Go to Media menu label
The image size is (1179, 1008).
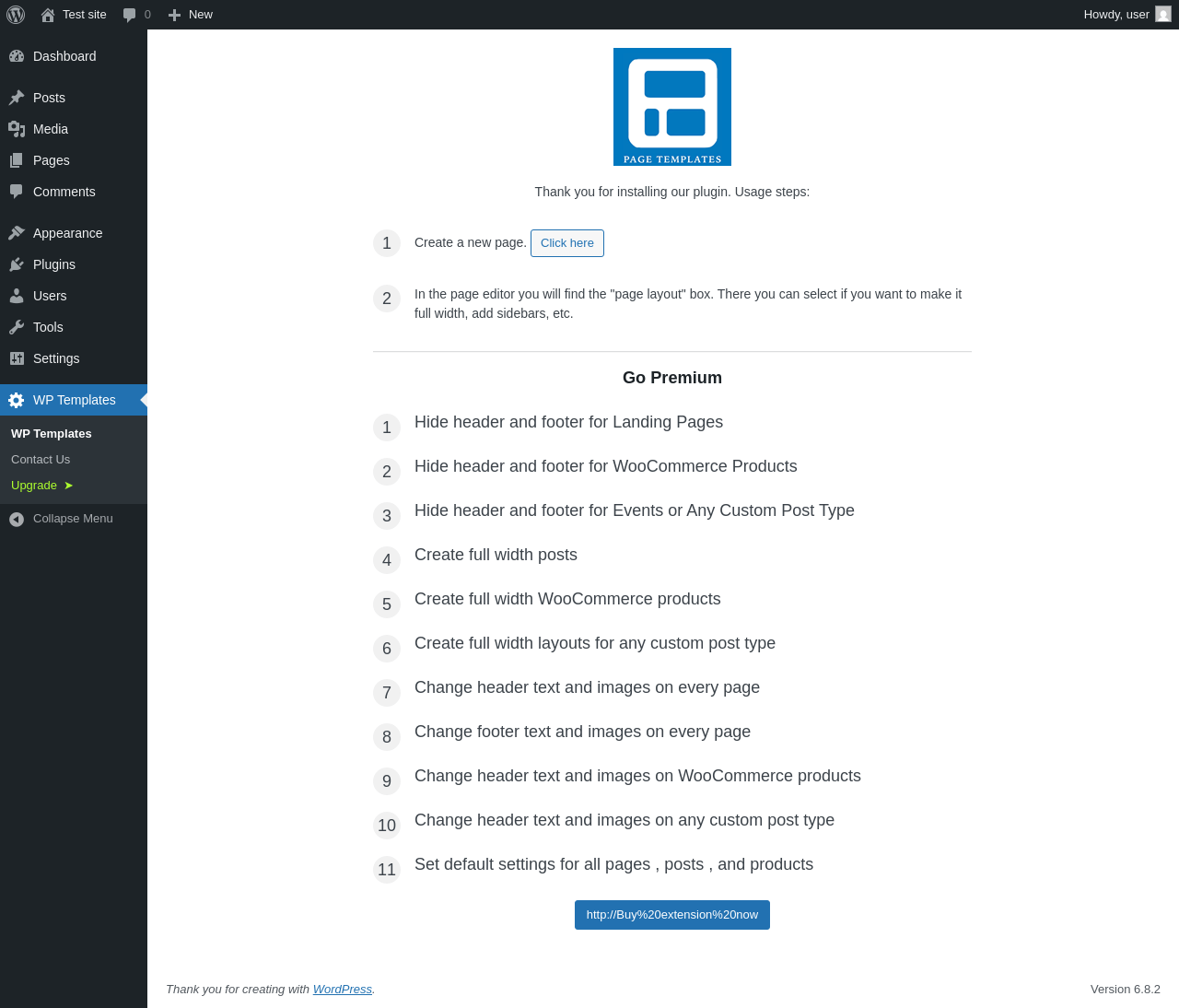[51, 129]
